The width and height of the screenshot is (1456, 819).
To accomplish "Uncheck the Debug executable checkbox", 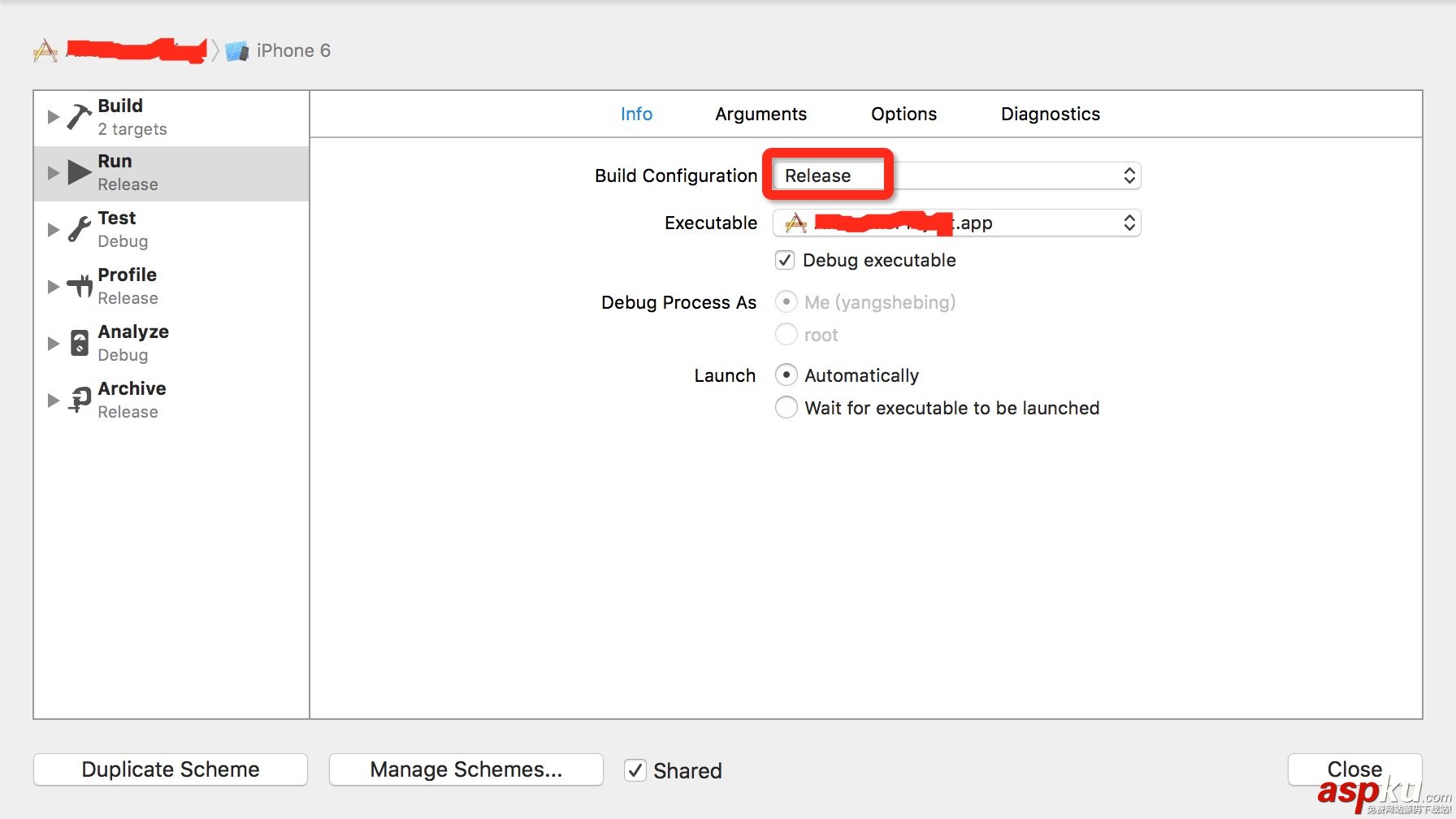I will (785, 260).
